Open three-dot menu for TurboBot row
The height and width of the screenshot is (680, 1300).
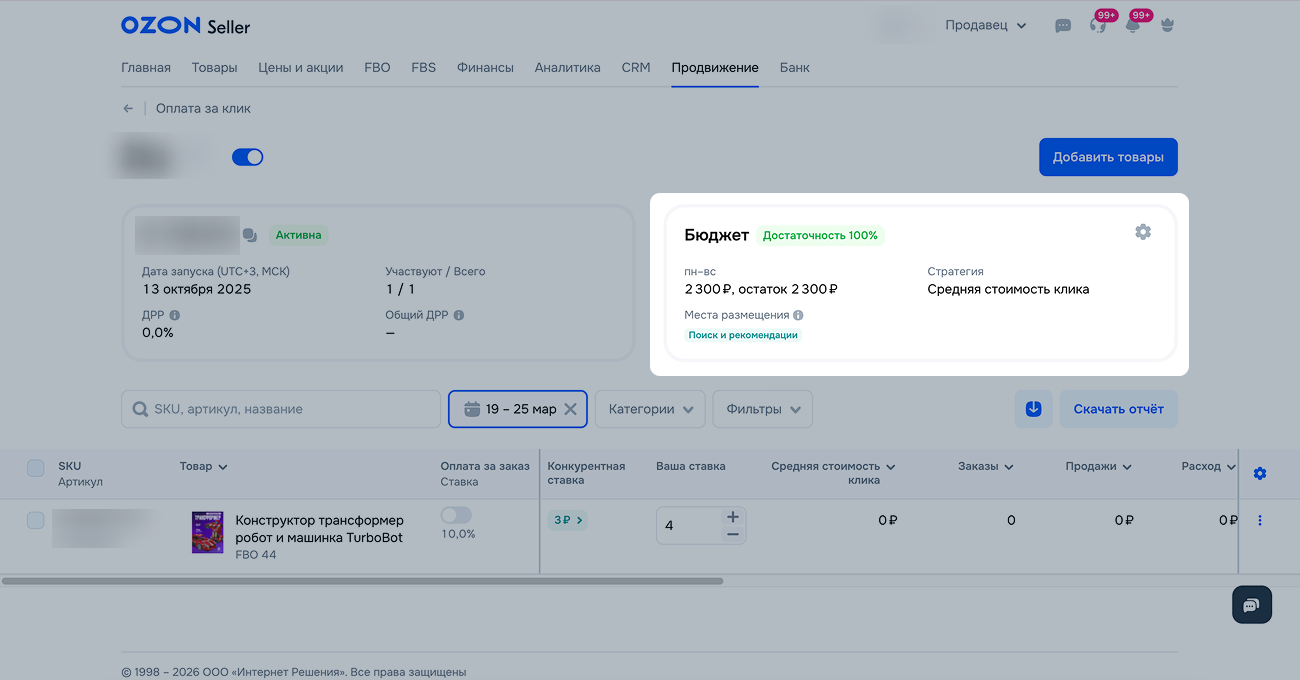pyautogui.click(x=1259, y=520)
